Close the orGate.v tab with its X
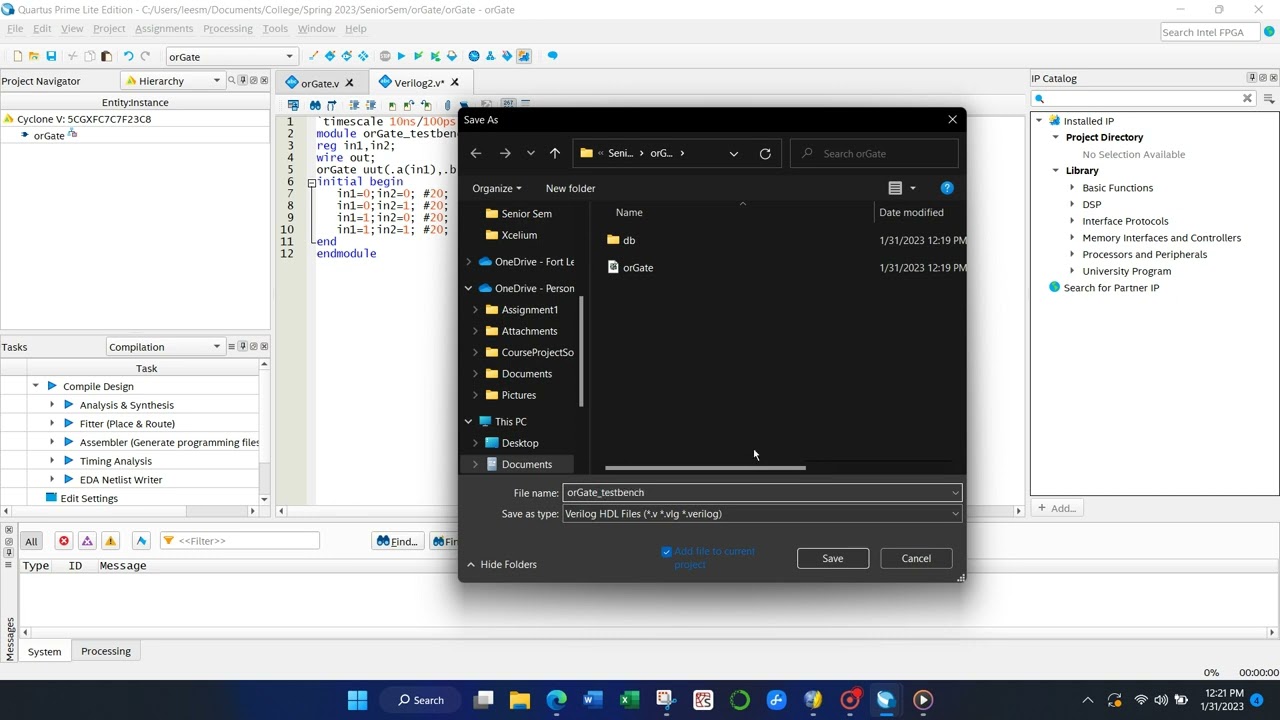 click(x=348, y=83)
